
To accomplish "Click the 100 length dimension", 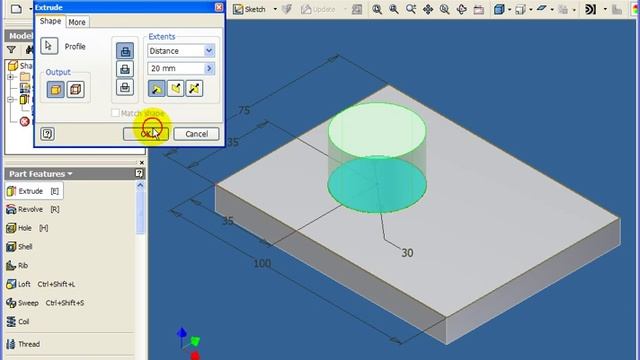I will pyautogui.click(x=262, y=264).
